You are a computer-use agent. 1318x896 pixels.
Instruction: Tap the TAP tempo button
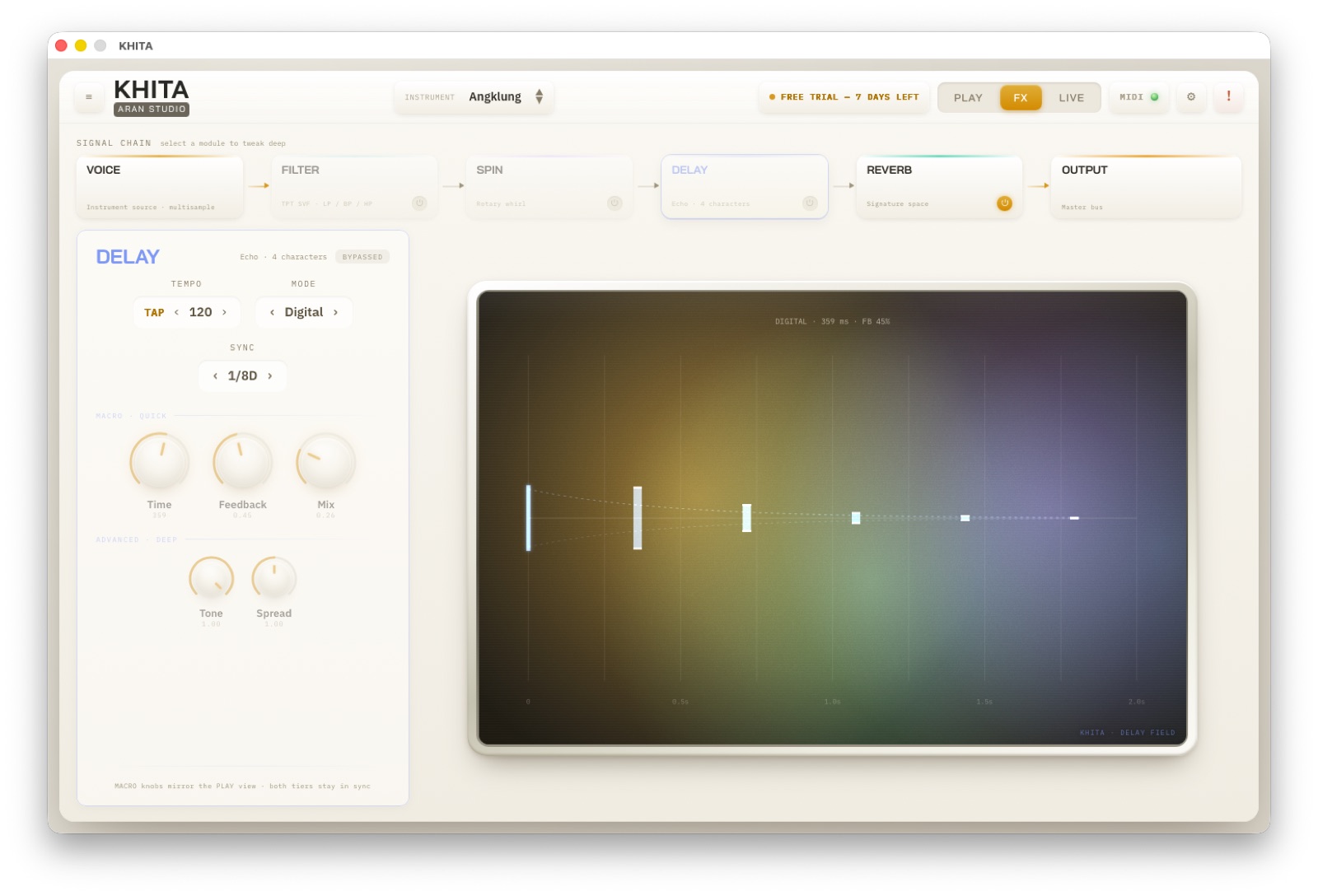tap(154, 313)
